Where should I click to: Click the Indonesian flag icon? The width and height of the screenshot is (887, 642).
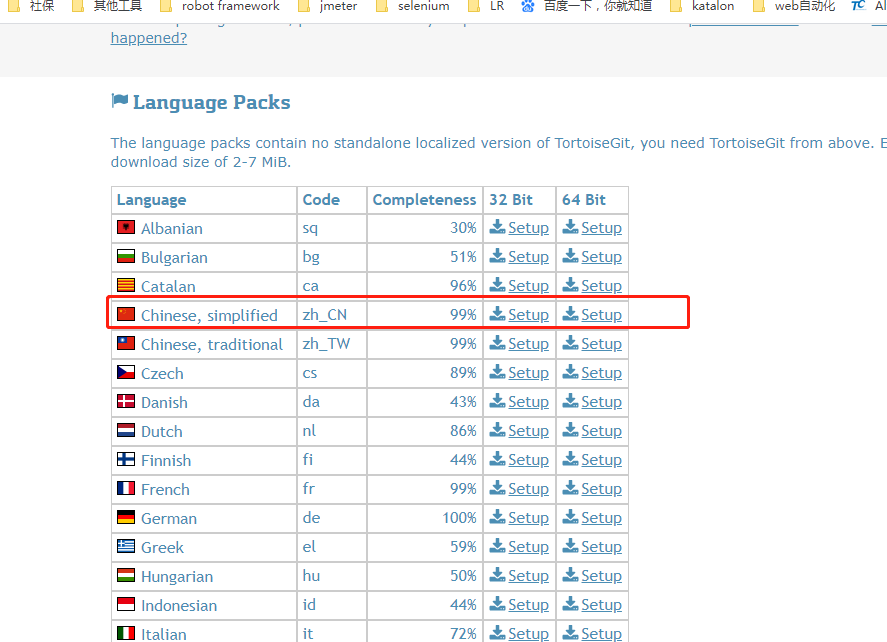(x=126, y=604)
